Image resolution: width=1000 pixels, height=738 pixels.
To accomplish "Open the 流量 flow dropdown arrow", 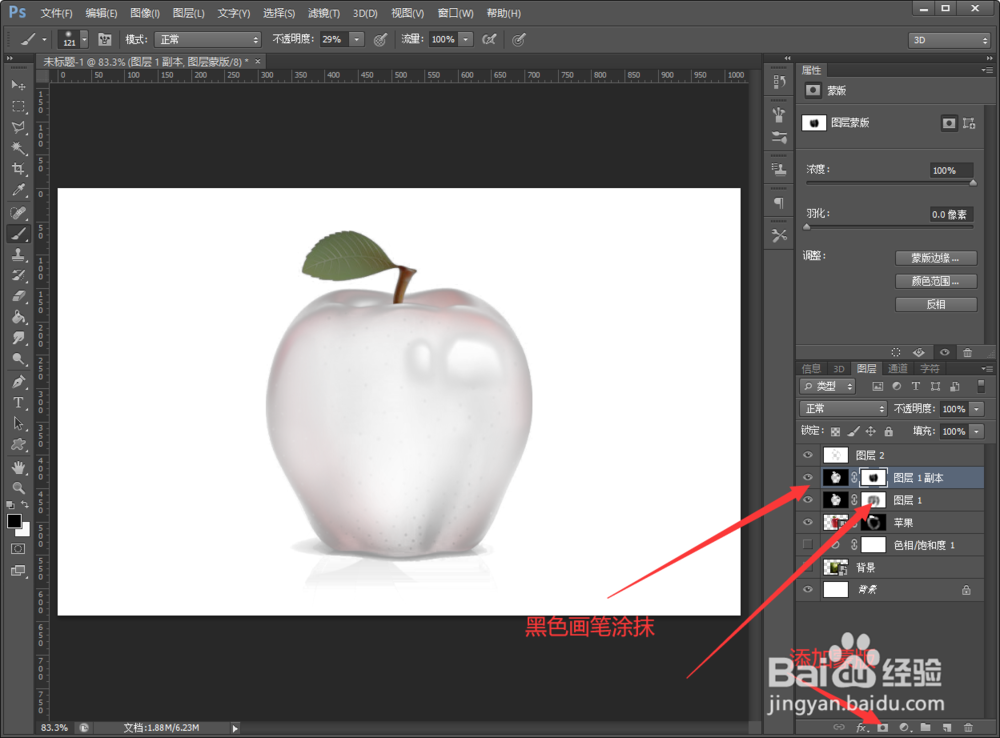I will pos(466,40).
